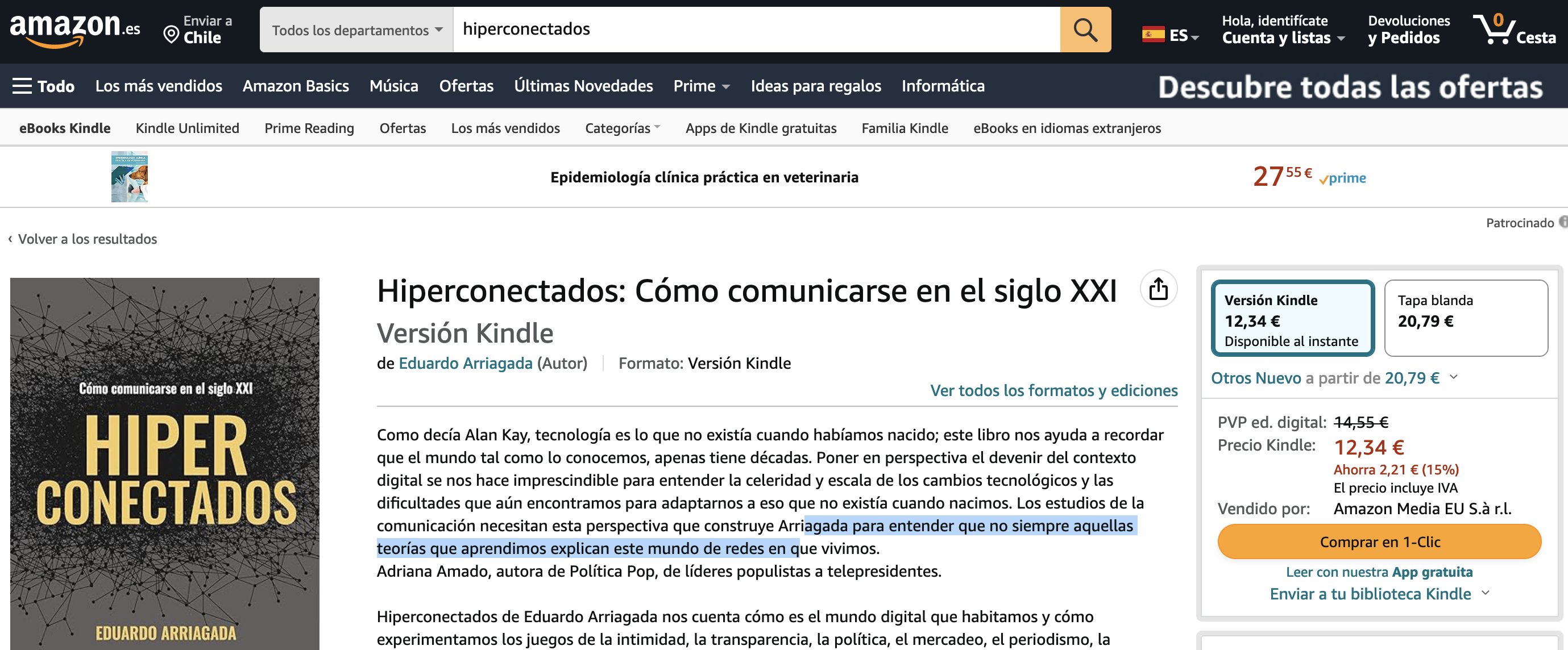Open Ideas para regalos
1568x650 pixels.
[816, 86]
